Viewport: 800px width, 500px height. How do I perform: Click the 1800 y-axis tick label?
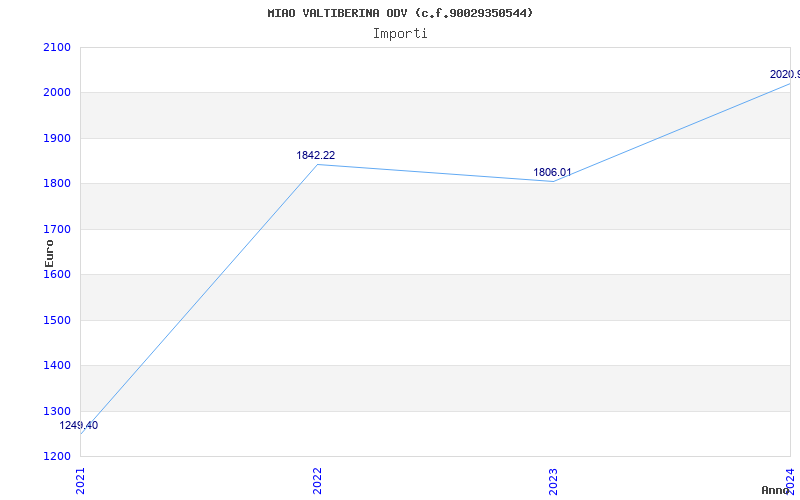coord(57,184)
